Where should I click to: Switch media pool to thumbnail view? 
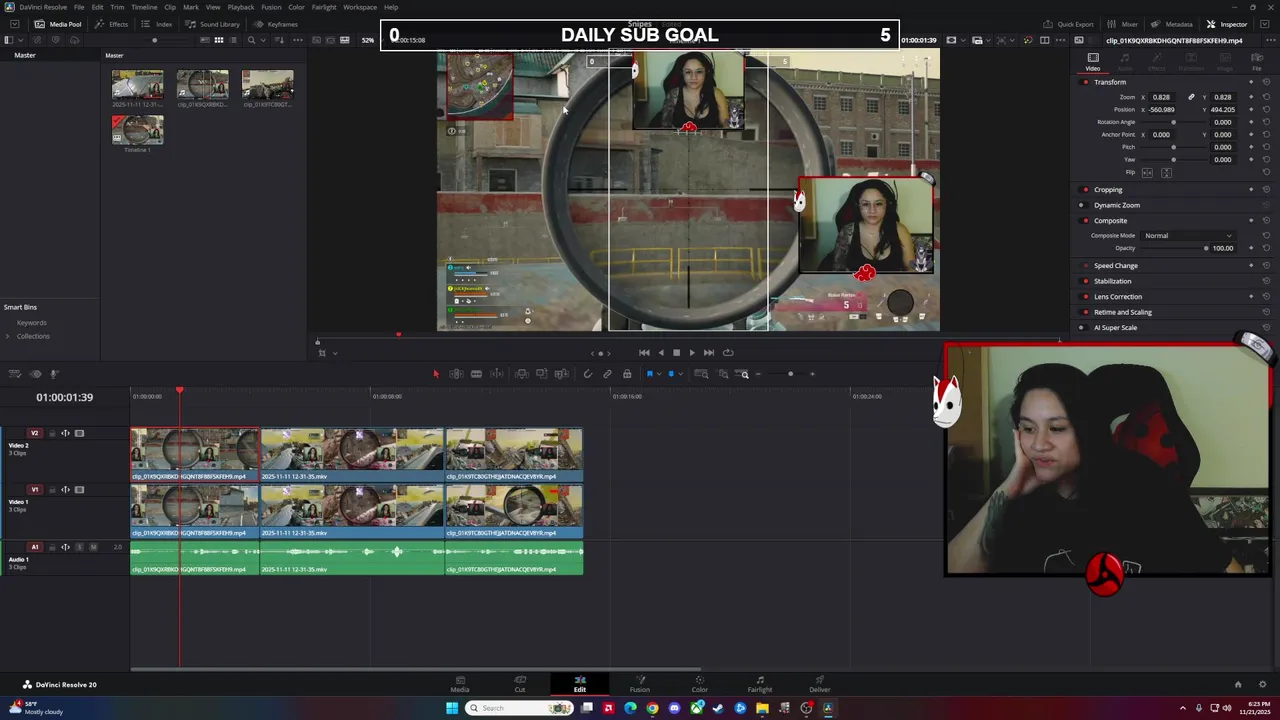218,40
